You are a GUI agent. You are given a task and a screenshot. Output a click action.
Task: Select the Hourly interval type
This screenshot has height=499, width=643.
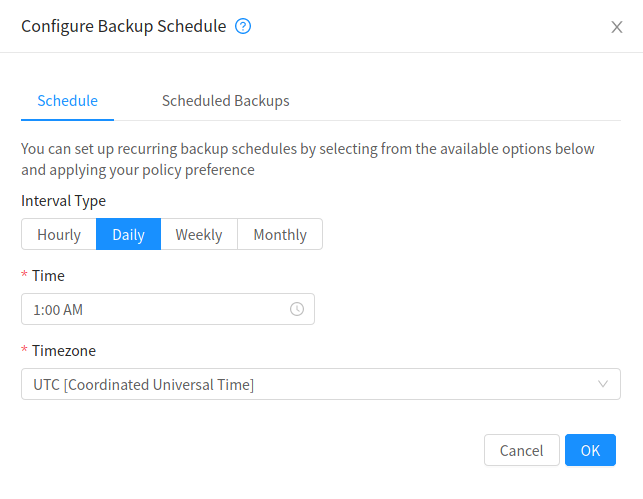point(59,235)
